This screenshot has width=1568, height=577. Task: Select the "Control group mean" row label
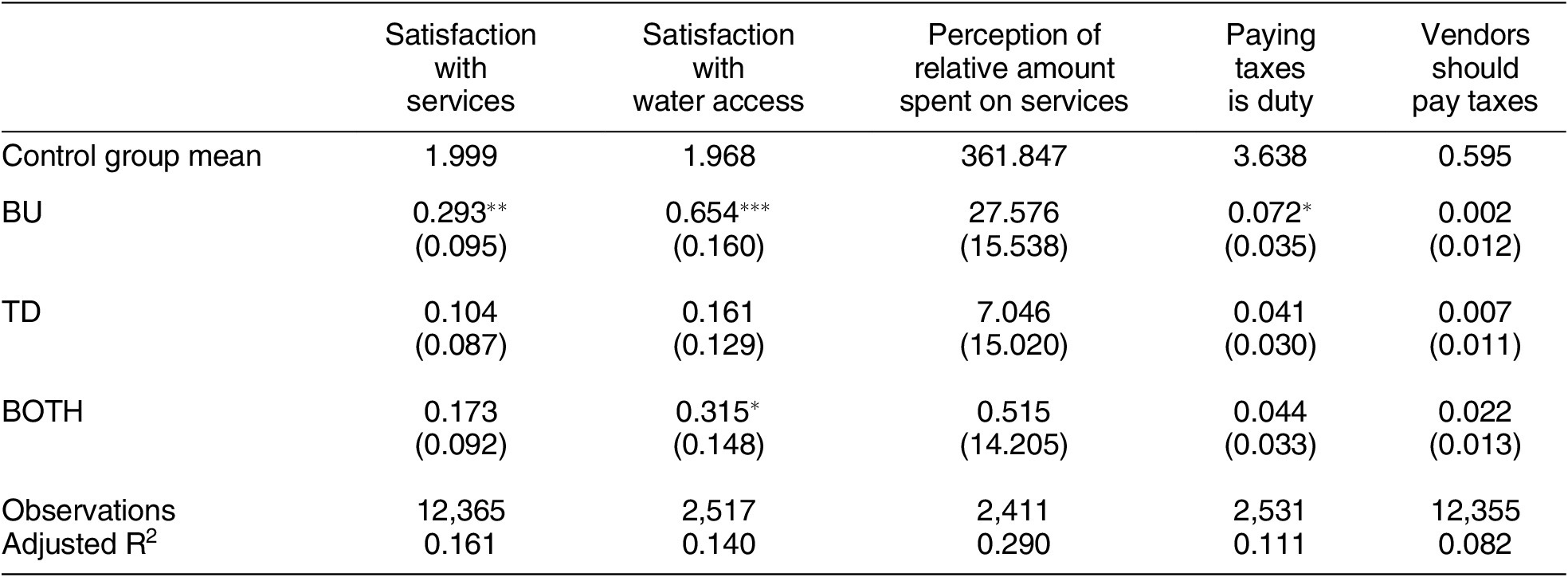tap(131, 156)
